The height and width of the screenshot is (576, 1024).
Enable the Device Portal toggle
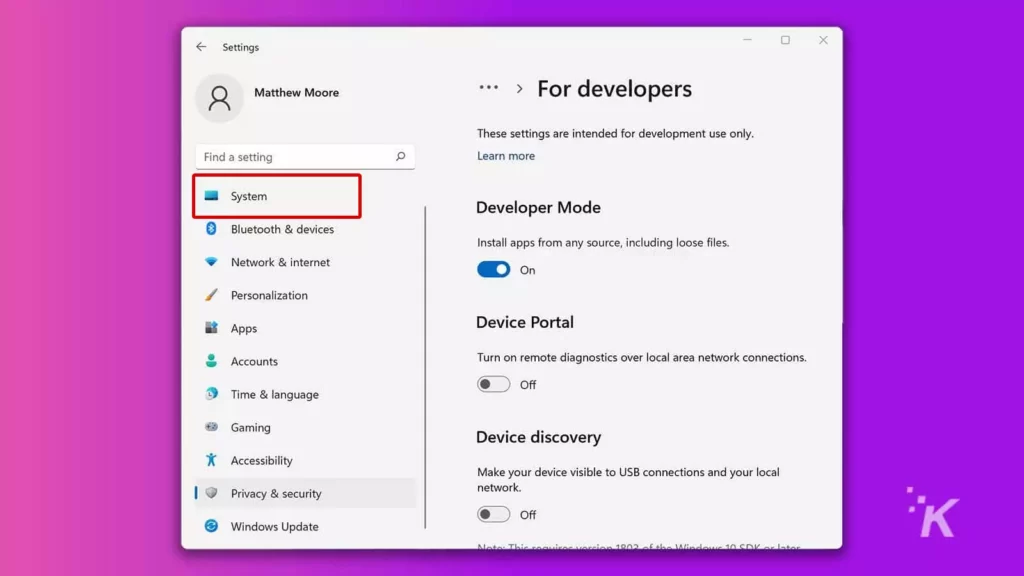click(493, 385)
